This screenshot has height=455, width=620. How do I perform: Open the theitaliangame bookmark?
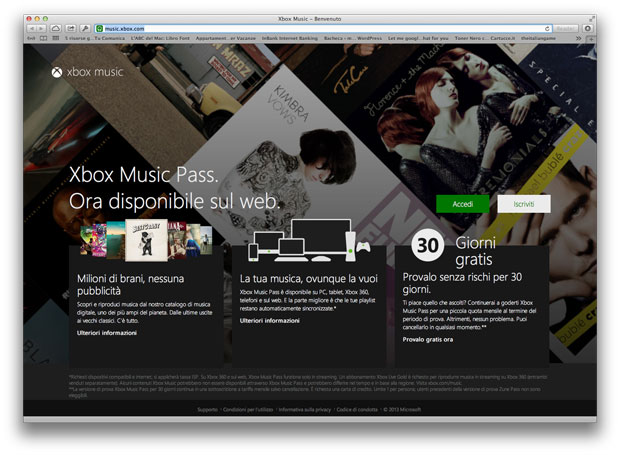[x=538, y=38]
